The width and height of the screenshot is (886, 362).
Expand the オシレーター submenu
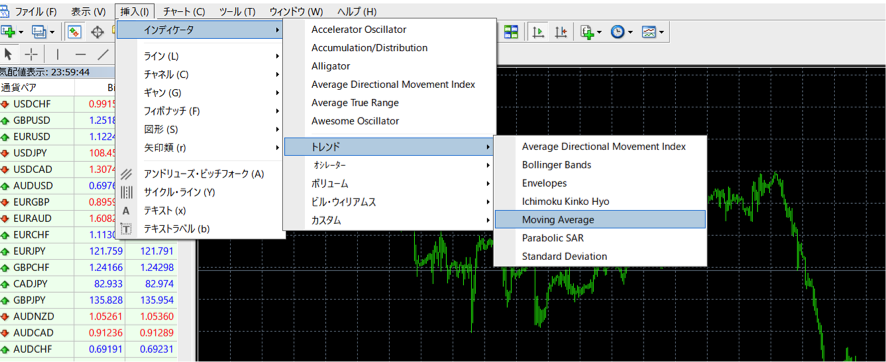click(389, 165)
